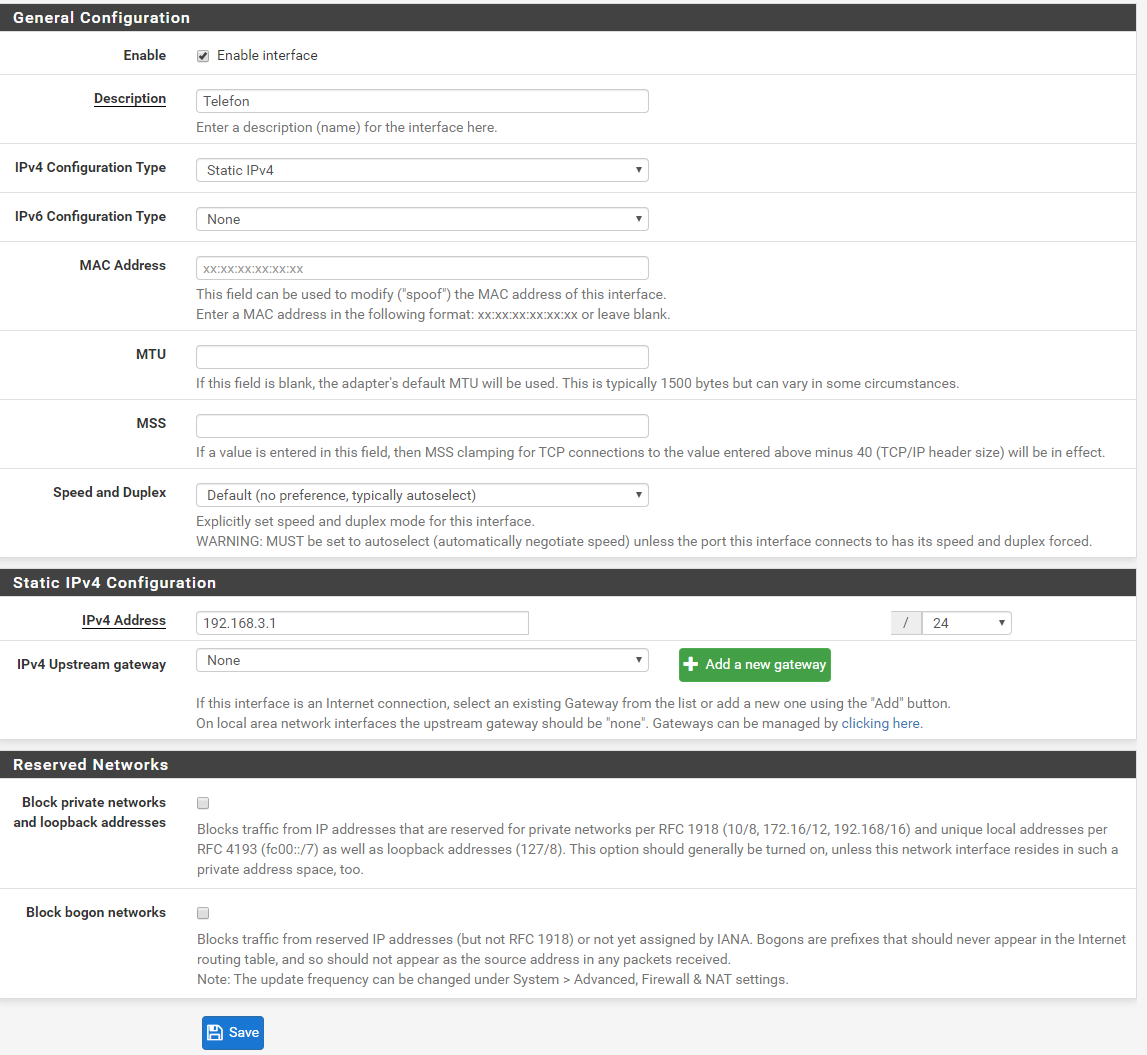Click the 'Enter a description (name)' help text
Image resolution: width=1147 pixels, height=1055 pixels.
coord(347,127)
